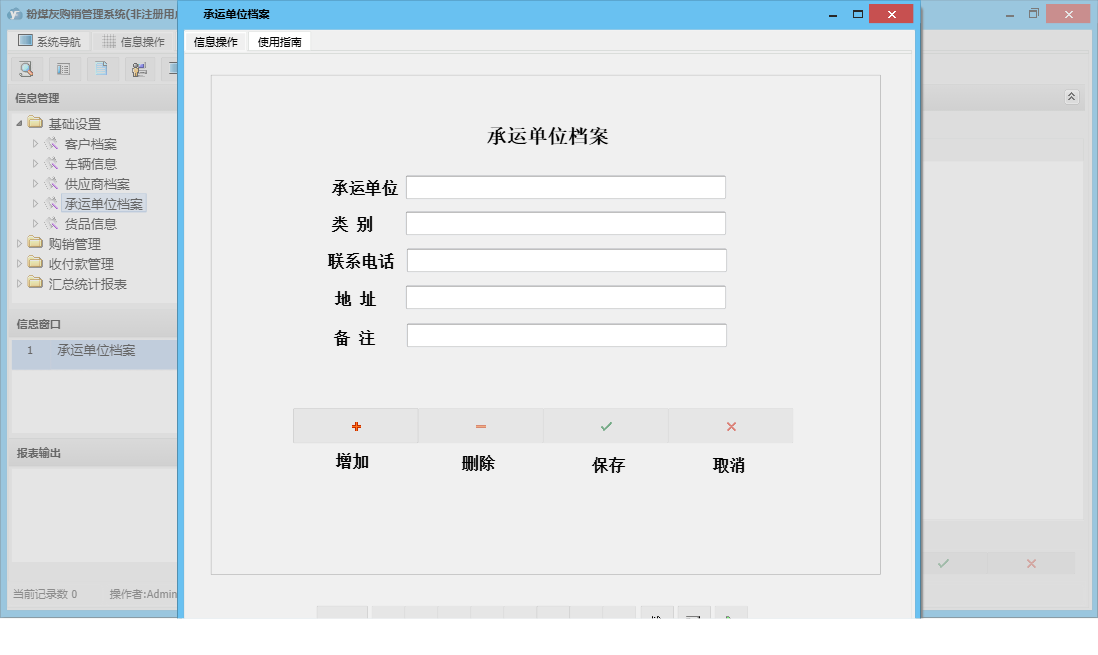Click the user report icon on the toolbar
This screenshot has width=1098, height=655.
tap(139, 68)
